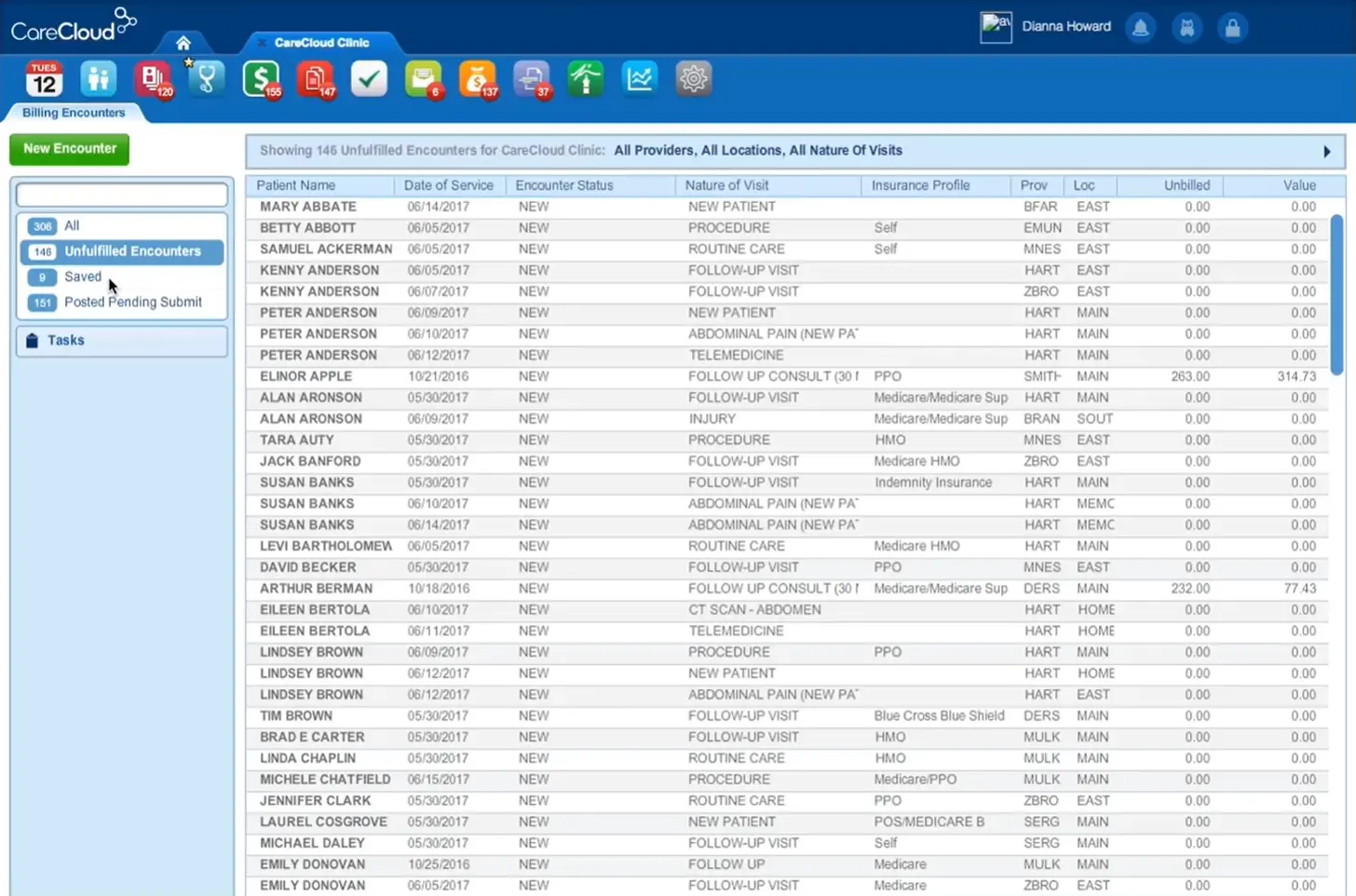Open the stethoscope clinical icon

pyautogui.click(x=206, y=79)
